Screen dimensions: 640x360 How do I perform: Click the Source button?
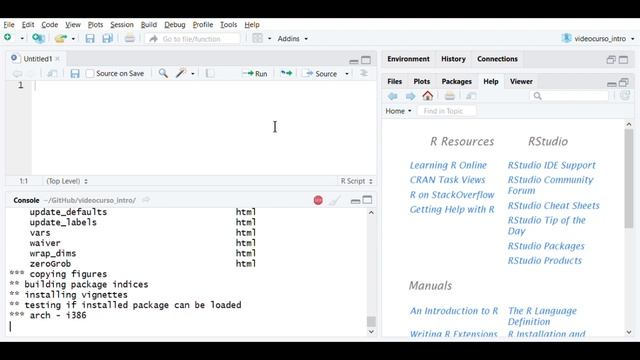pos(321,73)
